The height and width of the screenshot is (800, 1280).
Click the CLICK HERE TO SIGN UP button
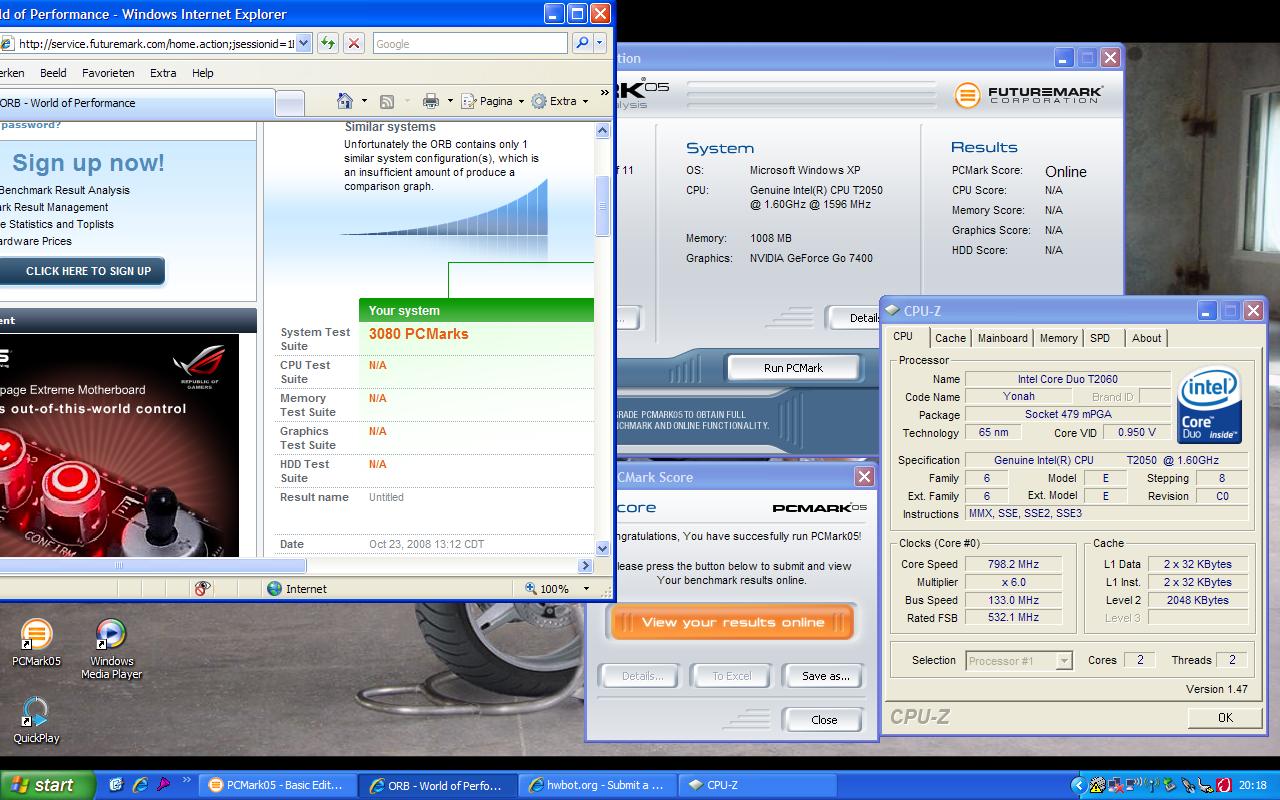click(84, 271)
